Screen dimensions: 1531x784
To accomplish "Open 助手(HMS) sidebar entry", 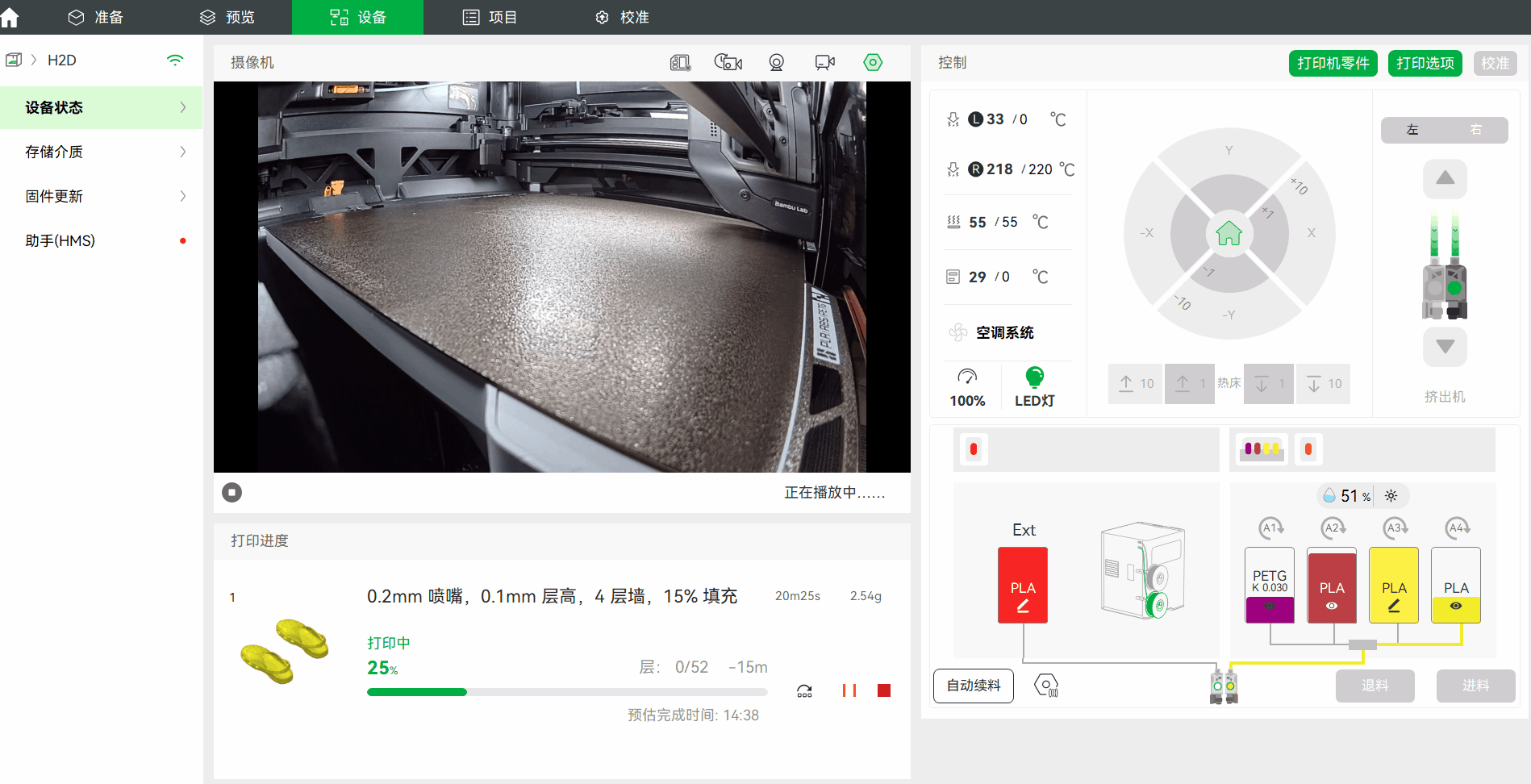I will click(x=102, y=240).
